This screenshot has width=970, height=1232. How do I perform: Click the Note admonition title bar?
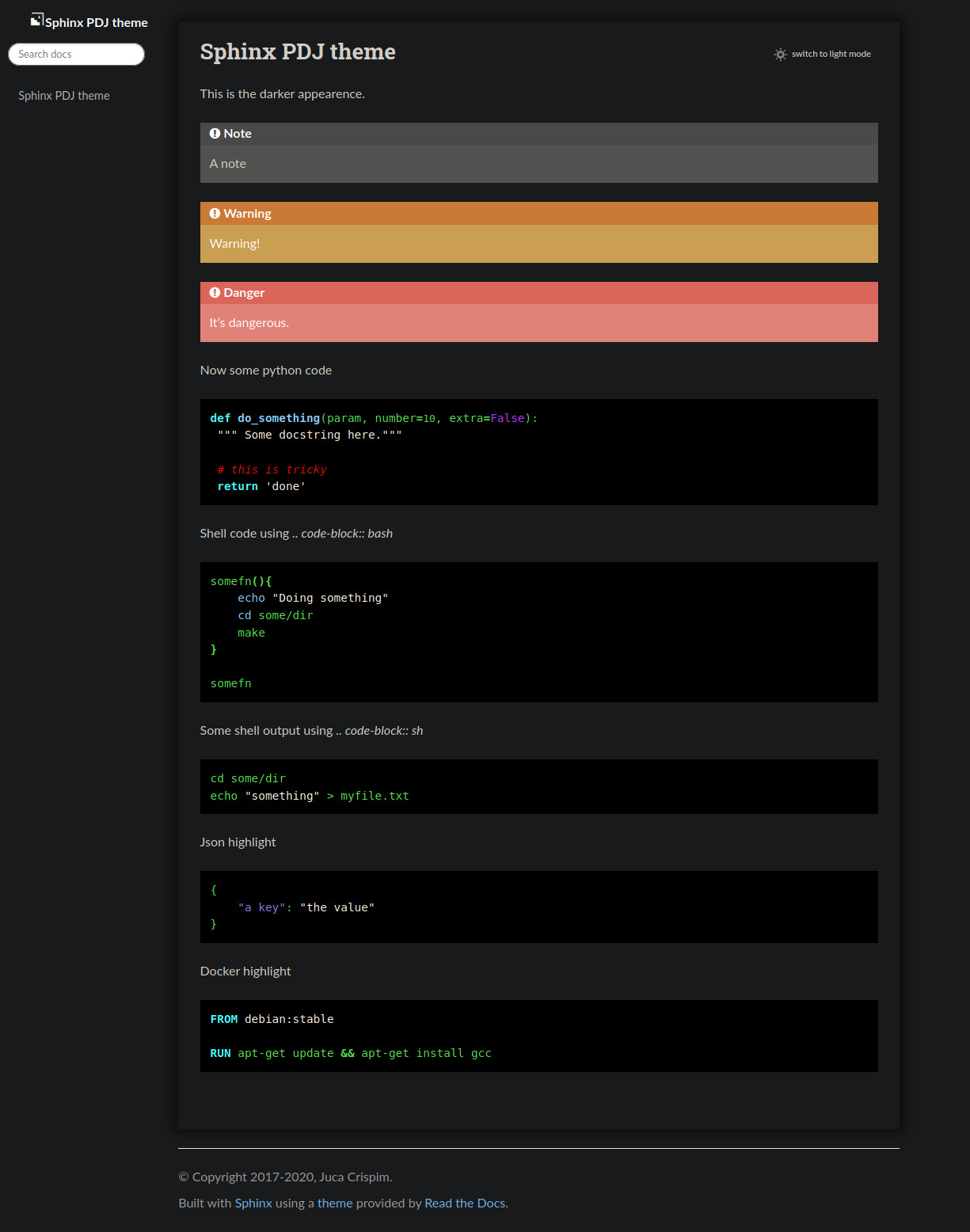click(539, 134)
